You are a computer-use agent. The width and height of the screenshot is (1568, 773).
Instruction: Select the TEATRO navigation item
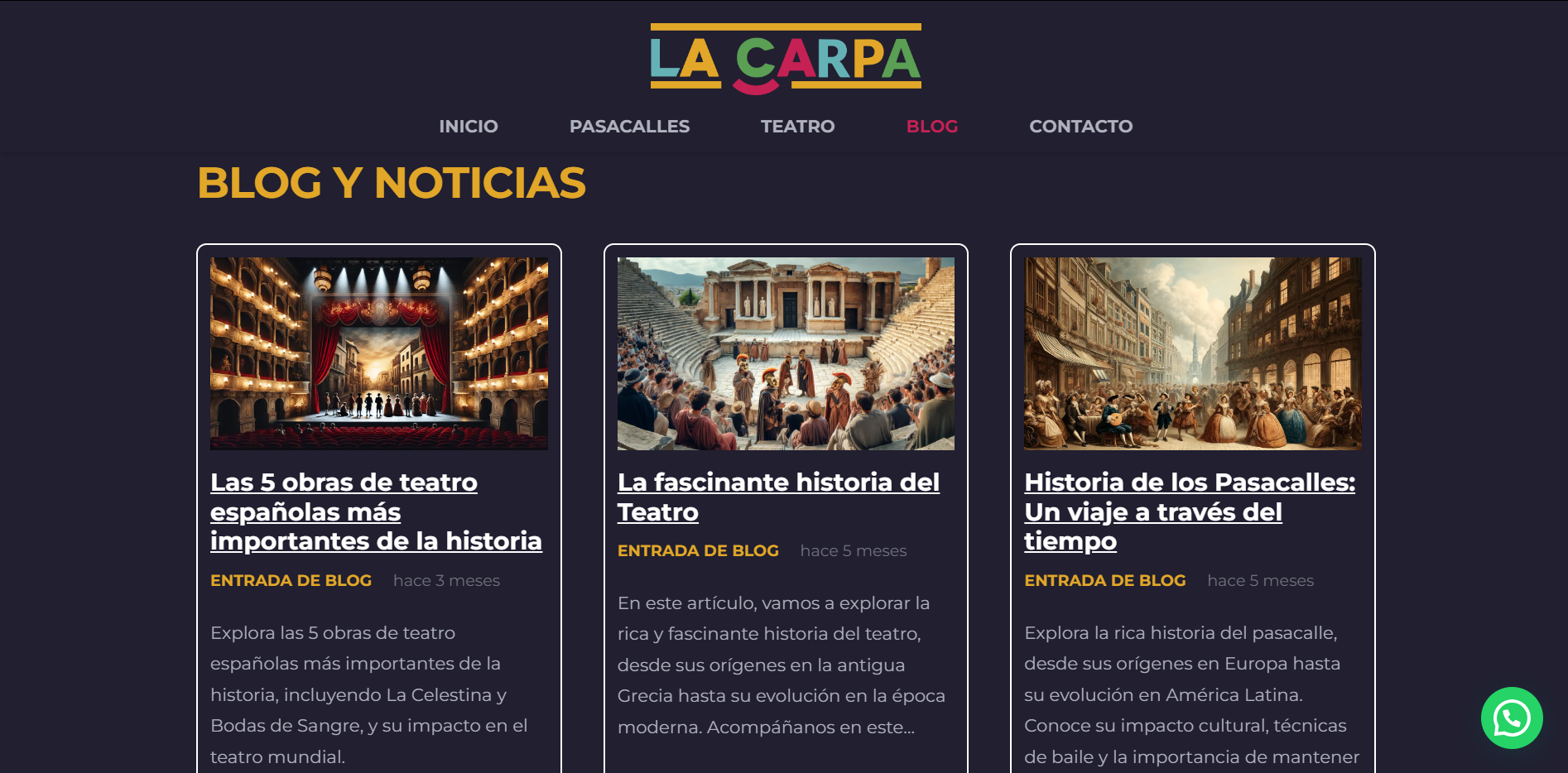(x=798, y=127)
